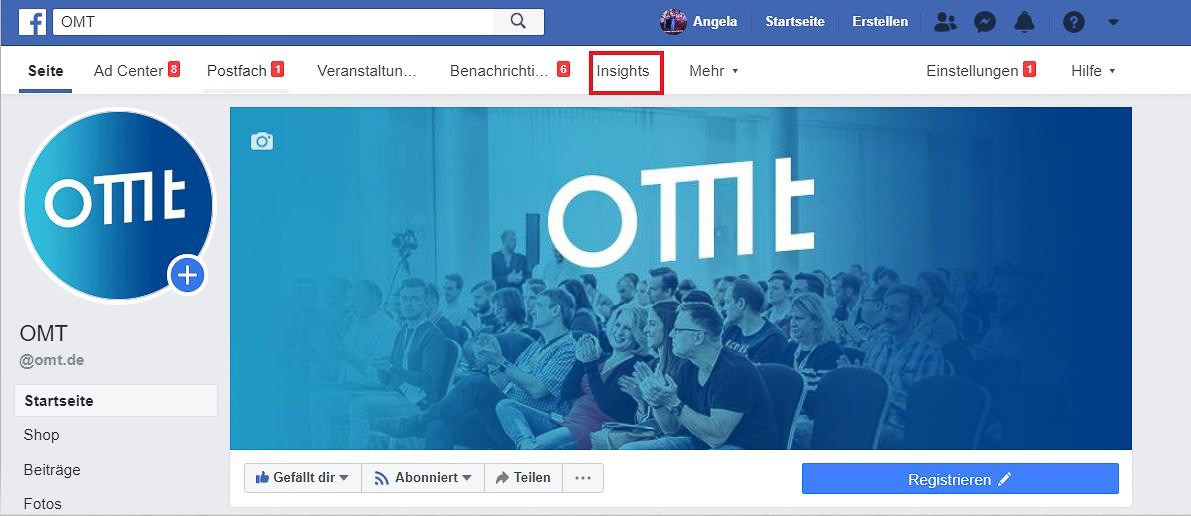This screenshot has width=1191, height=516.
Task: Click the camera icon on cover photo
Action: 262,141
